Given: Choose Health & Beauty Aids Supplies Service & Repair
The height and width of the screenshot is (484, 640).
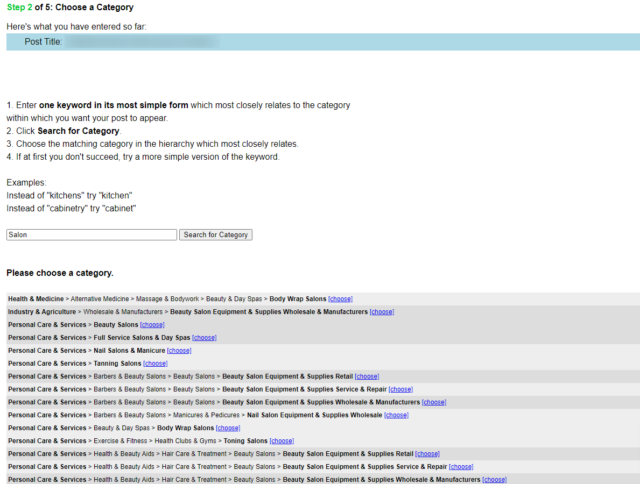Looking at the screenshot, I should pos(461,467).
